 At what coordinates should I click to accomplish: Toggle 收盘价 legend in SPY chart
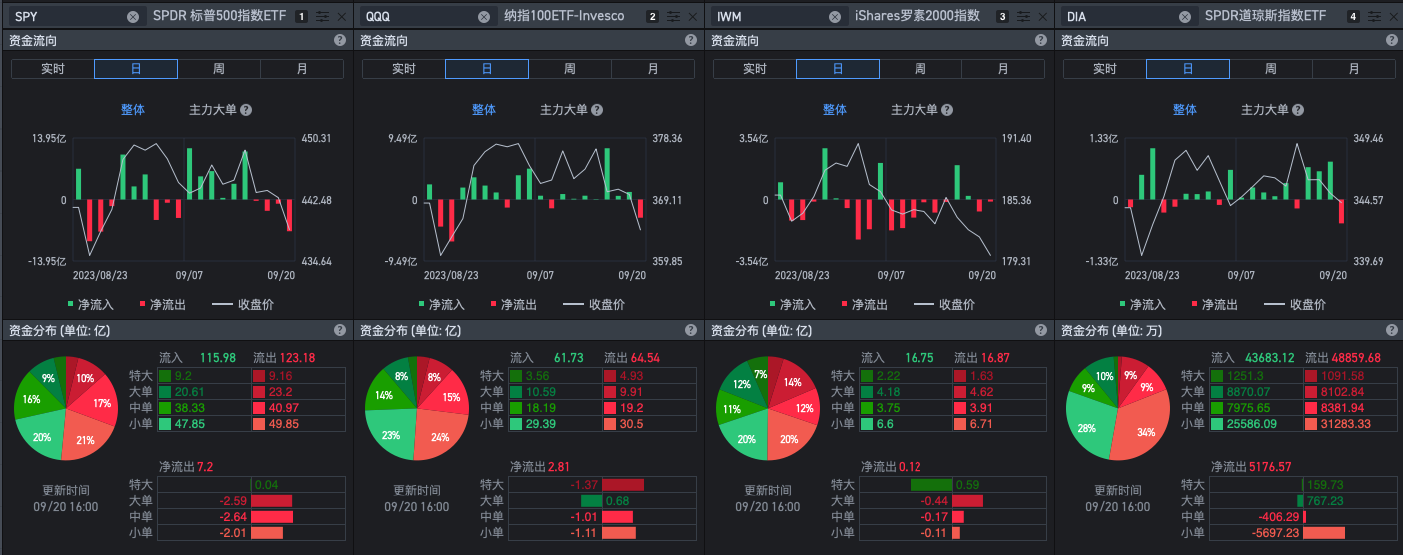(244, 305)
